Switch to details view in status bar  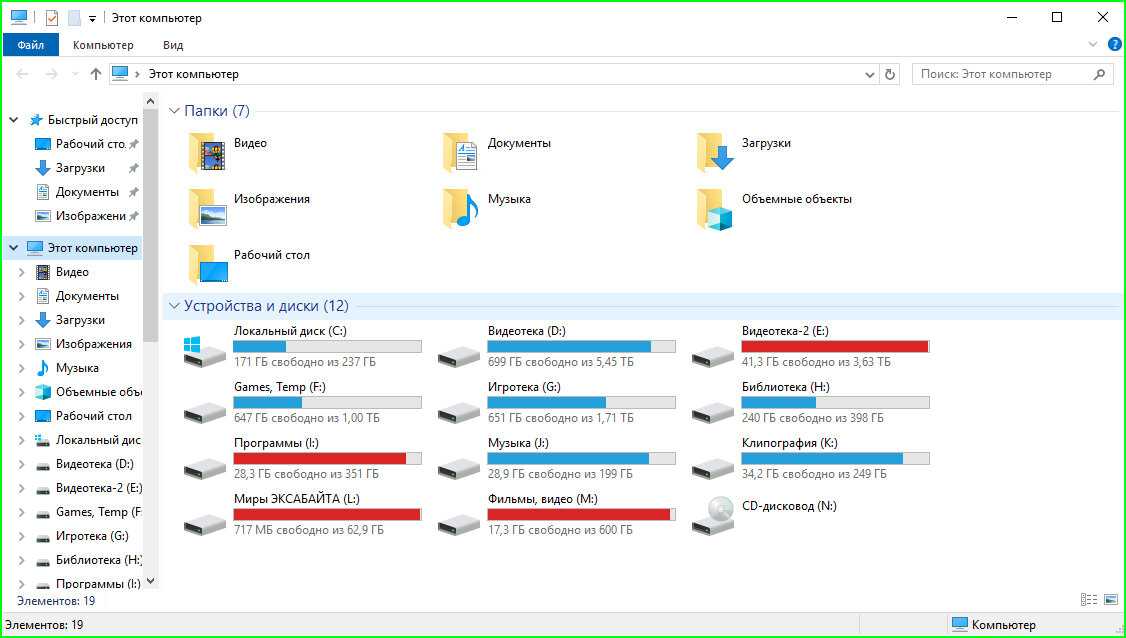click(1089, 600)
